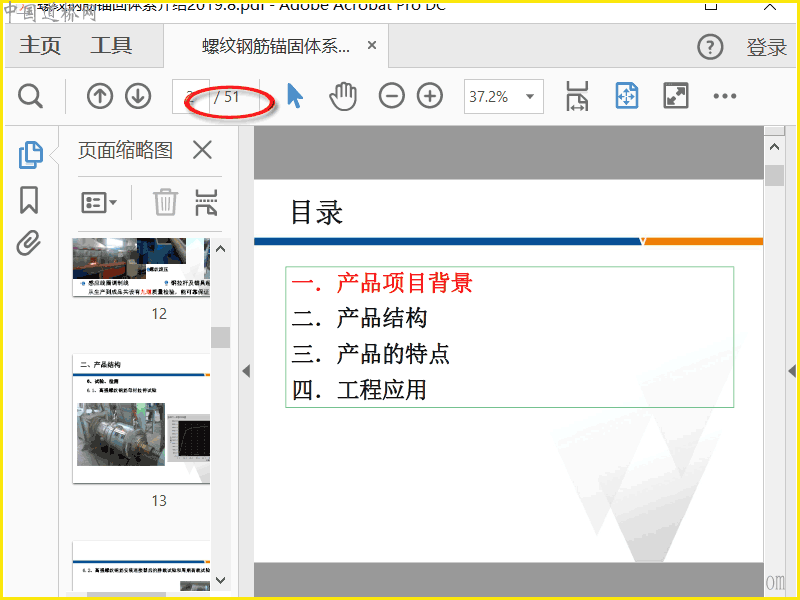Switch to full screen reading mode

[x=676, y=95]
